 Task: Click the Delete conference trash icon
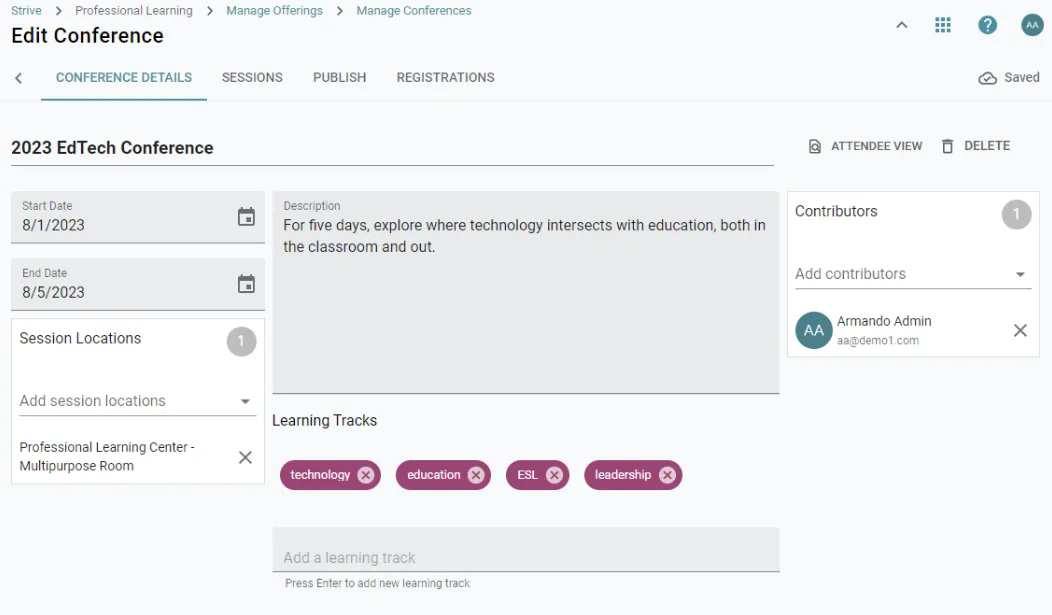pyautogui.click(x=947, y=145)
